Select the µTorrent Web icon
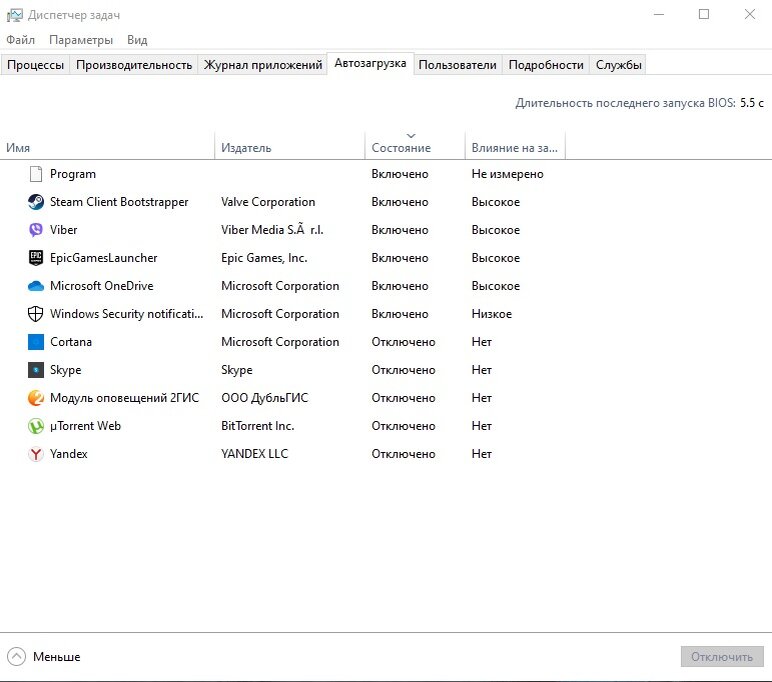 click(x=35, y=426)
